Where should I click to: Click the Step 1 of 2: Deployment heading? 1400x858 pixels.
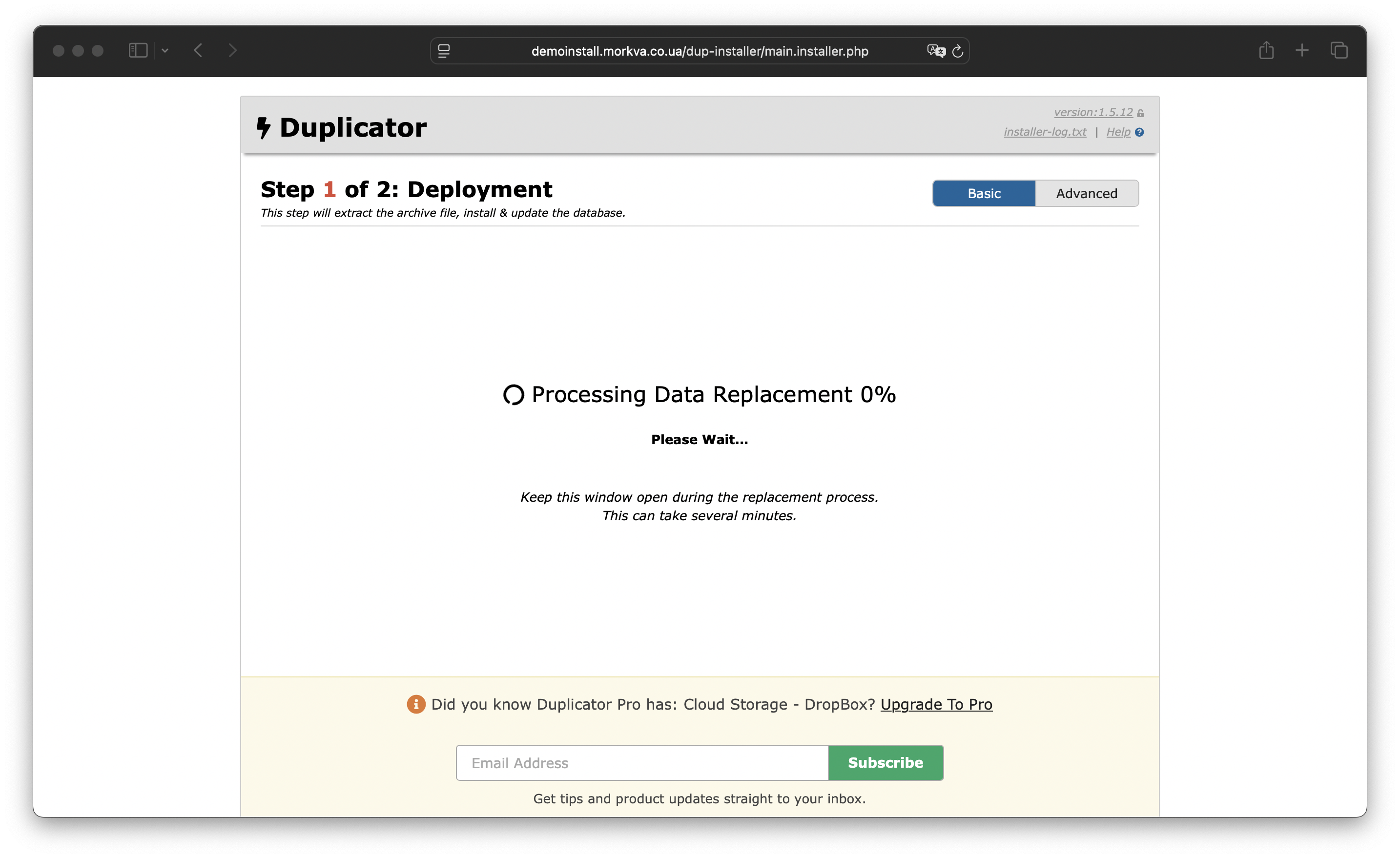(406, 189)
